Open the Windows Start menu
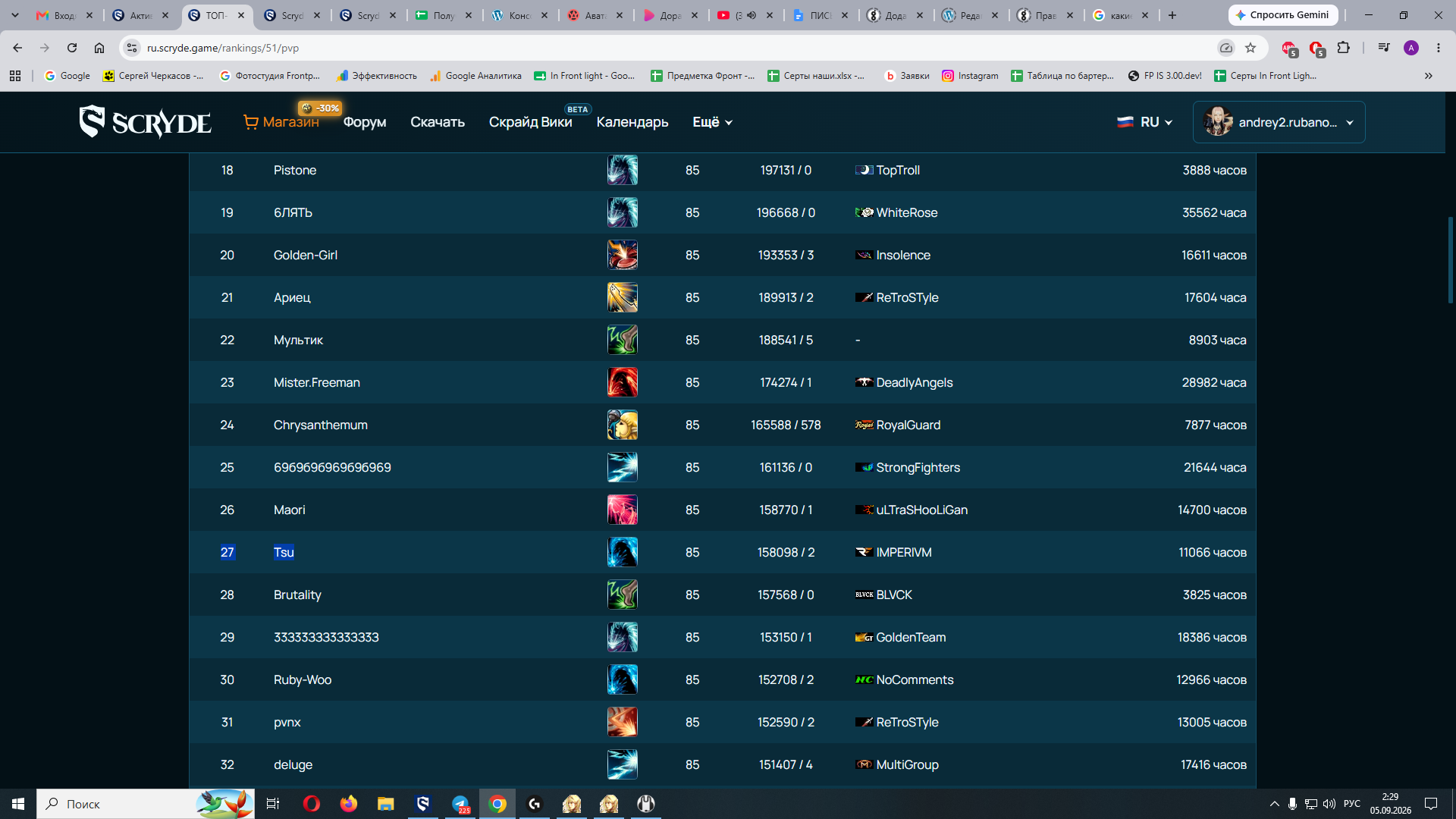 [x=18, y=804]
